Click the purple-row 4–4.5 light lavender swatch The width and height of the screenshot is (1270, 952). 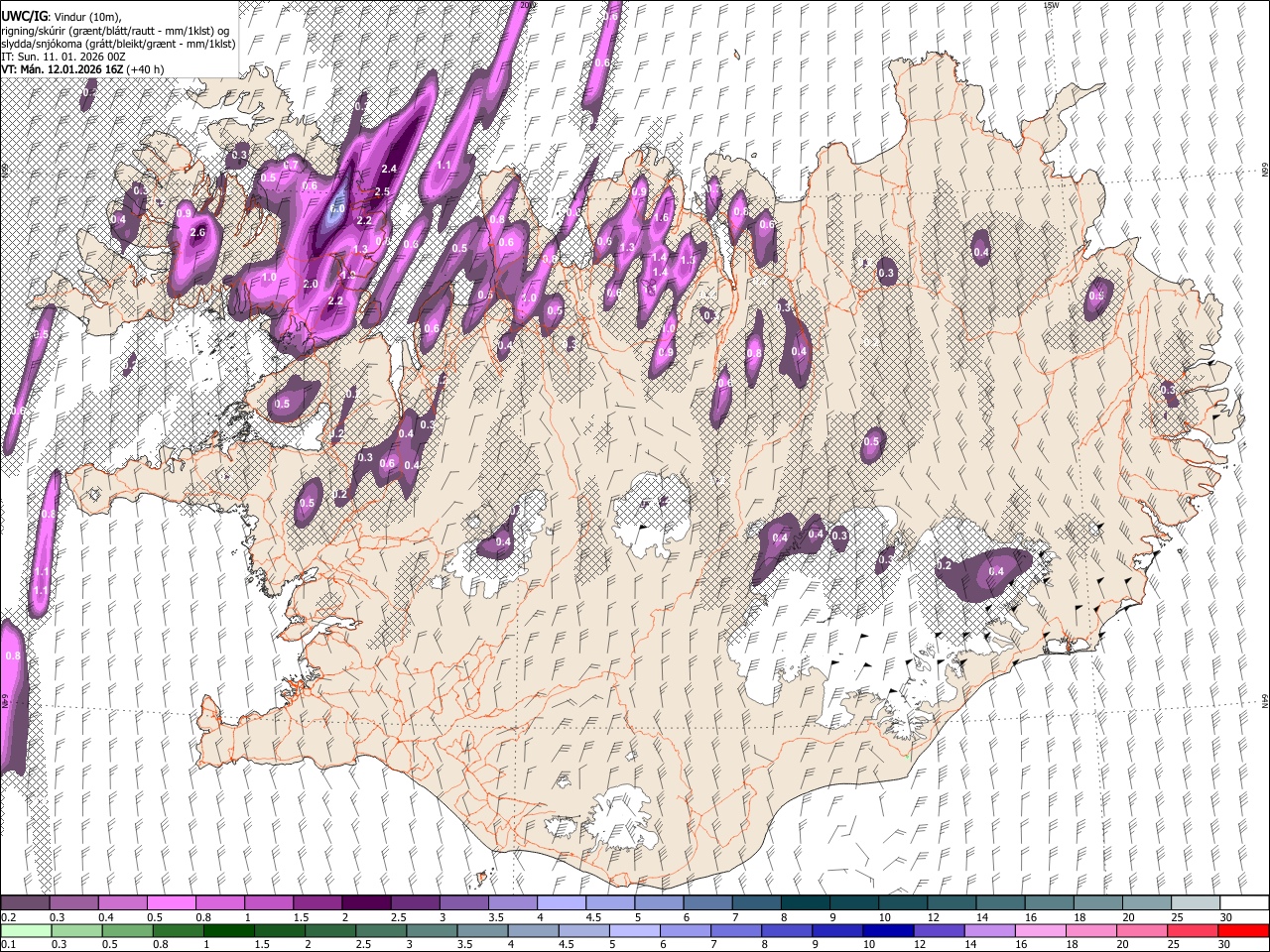point(561,903)
